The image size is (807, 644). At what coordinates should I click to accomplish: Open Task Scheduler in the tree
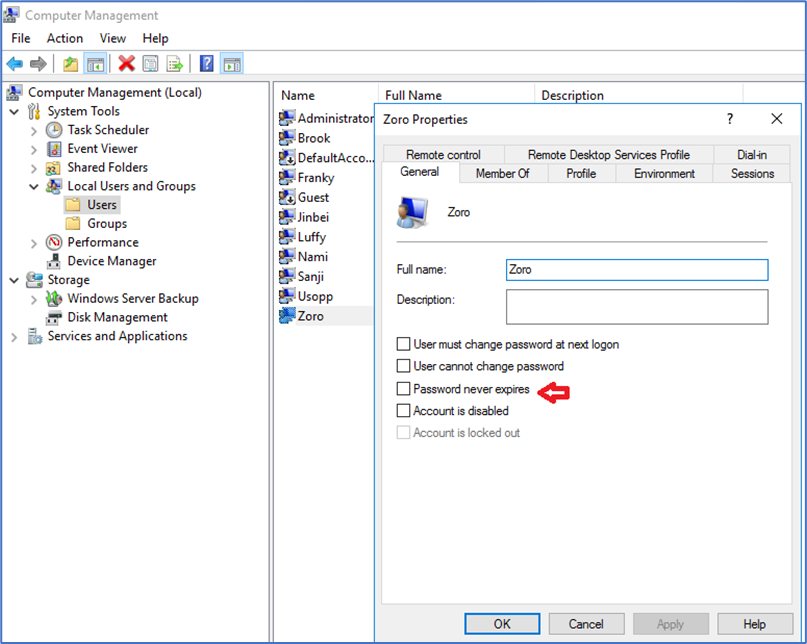click(x=108, y=130)
